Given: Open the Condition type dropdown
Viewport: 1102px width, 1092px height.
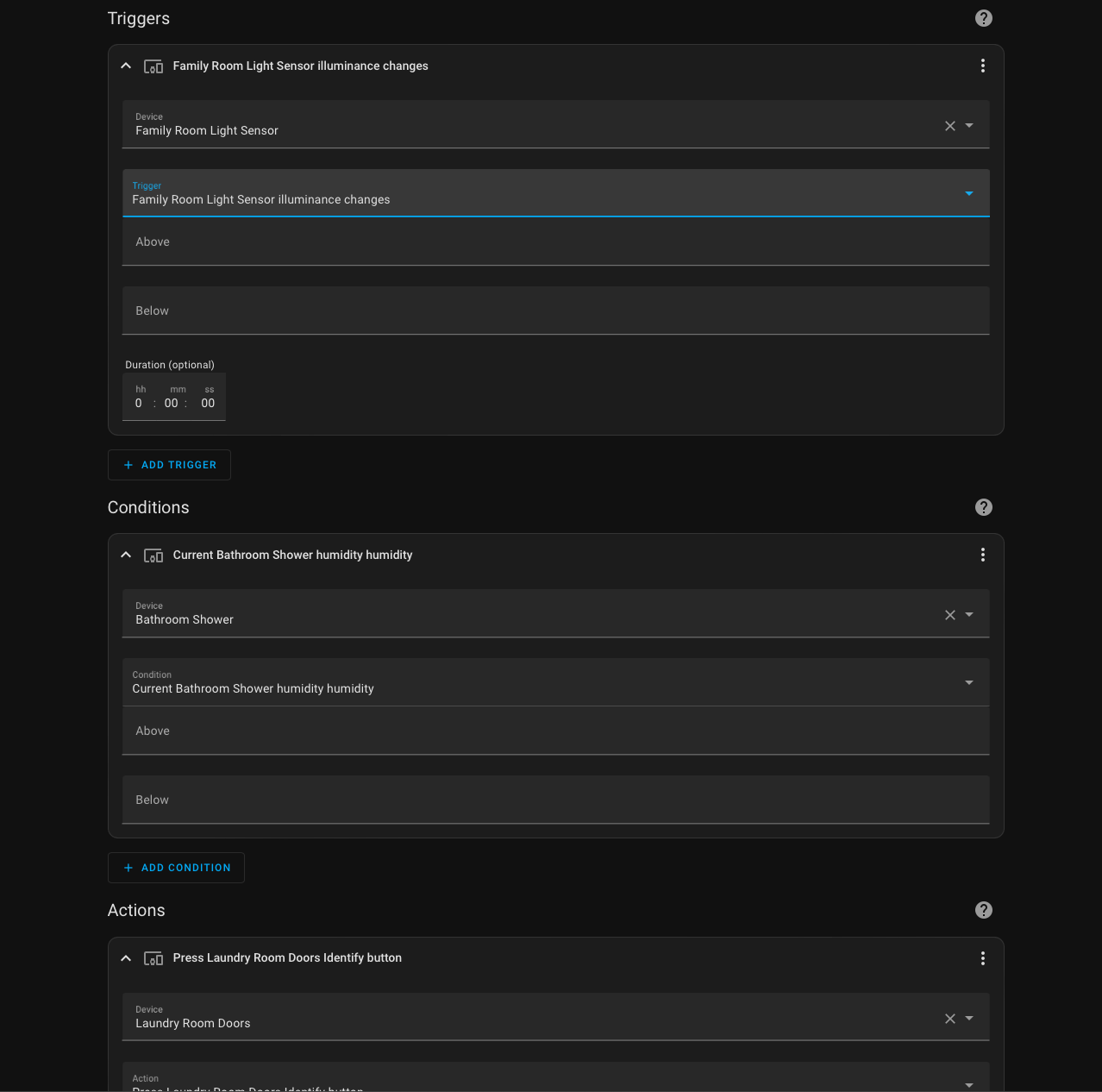Looking at the screenshot, I should click(968, 682).
